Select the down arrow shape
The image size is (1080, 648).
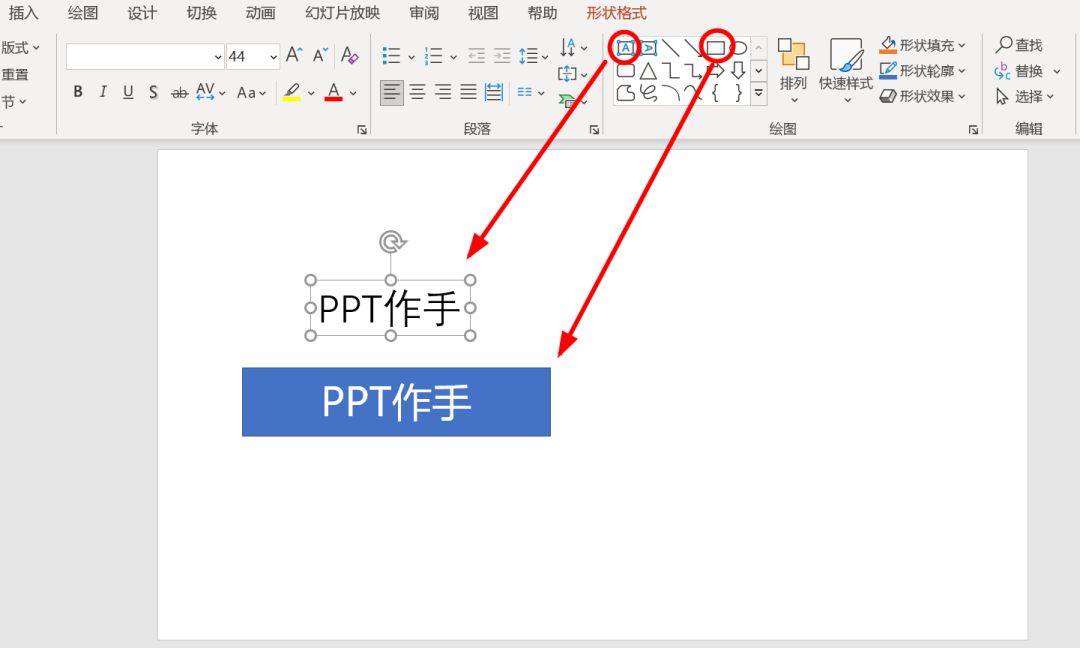pos(738,70)
